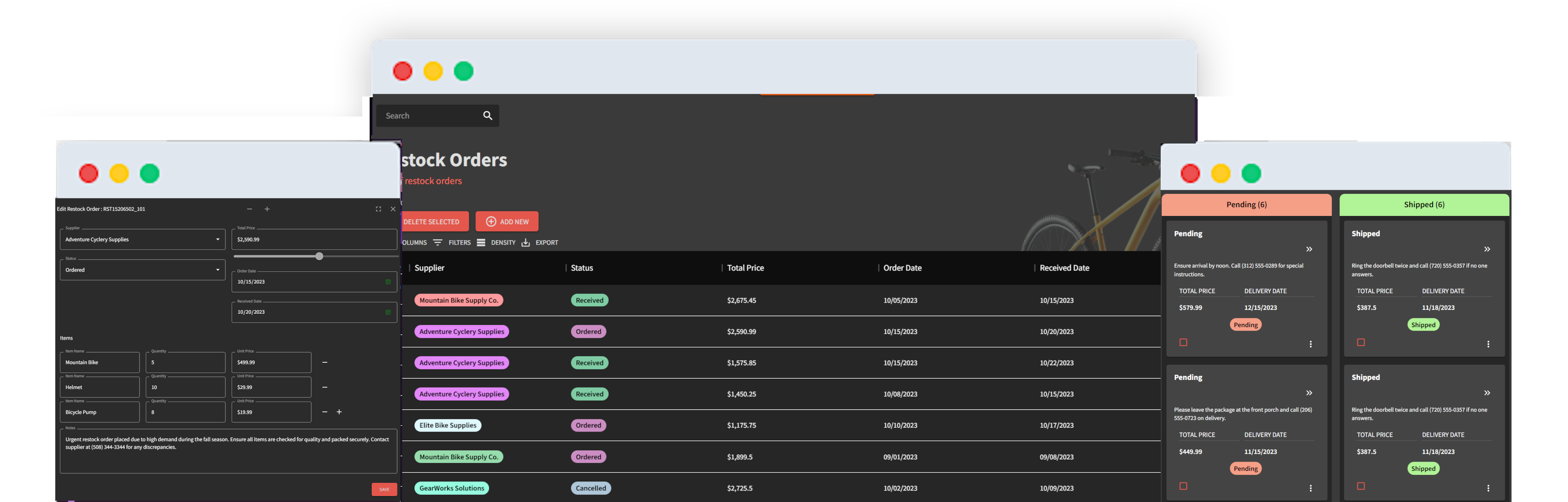Sort by the Total Price column header
This screenshot has width=1568, height=502.
[x=745, y=268]
